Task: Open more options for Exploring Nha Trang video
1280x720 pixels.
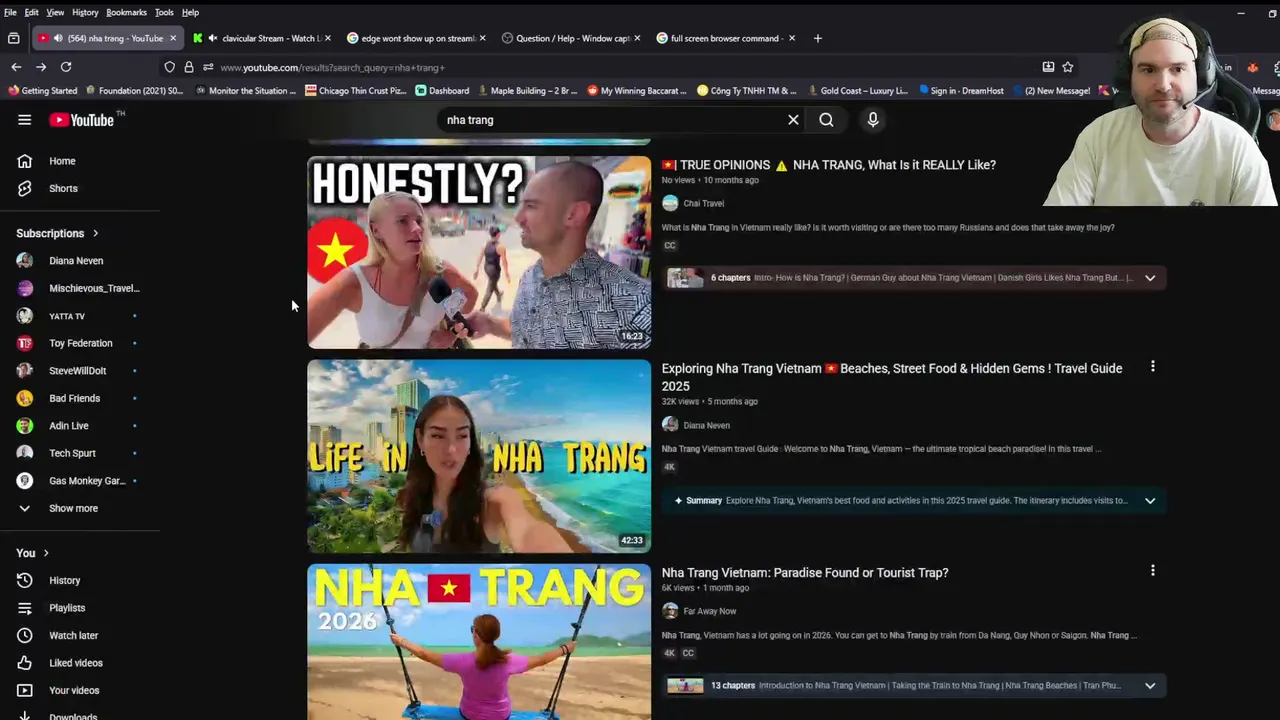Action: coord(1153,367)
